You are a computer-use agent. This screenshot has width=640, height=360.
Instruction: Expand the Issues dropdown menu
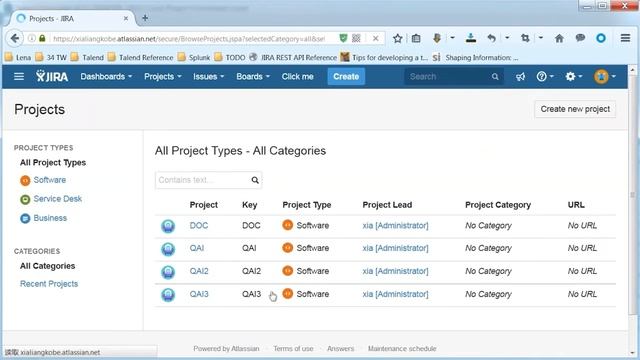click(209, 76)
